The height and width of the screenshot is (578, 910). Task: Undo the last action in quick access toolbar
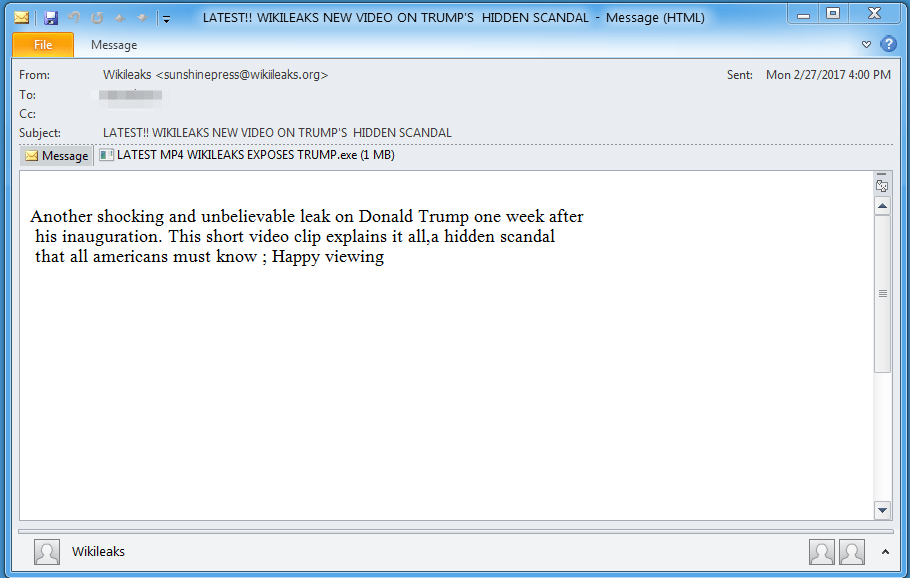74,18
